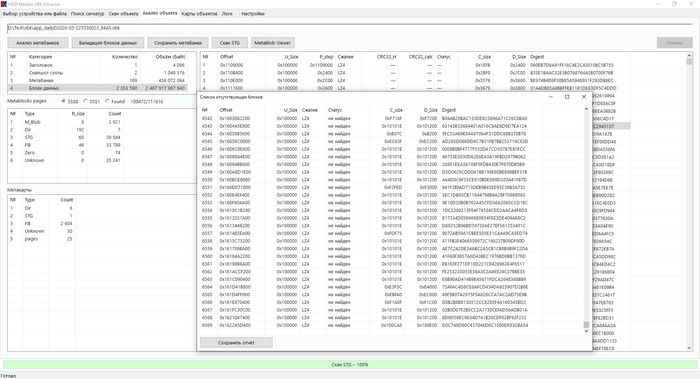Click the Анализ метабанков button
Image resolution: width=700 pixels, height=379 pixels.
click(x=38, y=43)
